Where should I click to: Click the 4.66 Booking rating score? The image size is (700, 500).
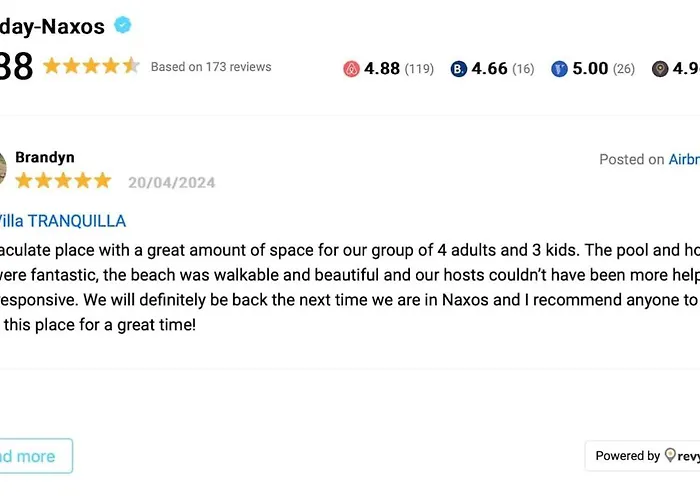(489, 69)
